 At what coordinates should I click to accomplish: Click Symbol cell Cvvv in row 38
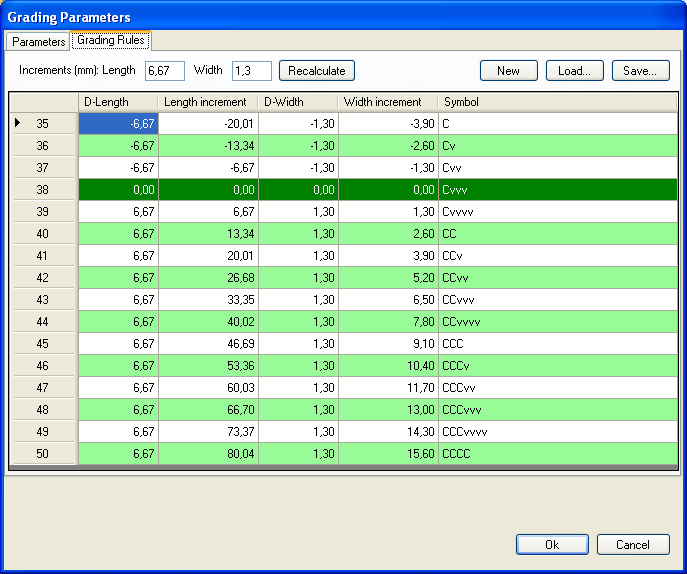tap(558, 190)
